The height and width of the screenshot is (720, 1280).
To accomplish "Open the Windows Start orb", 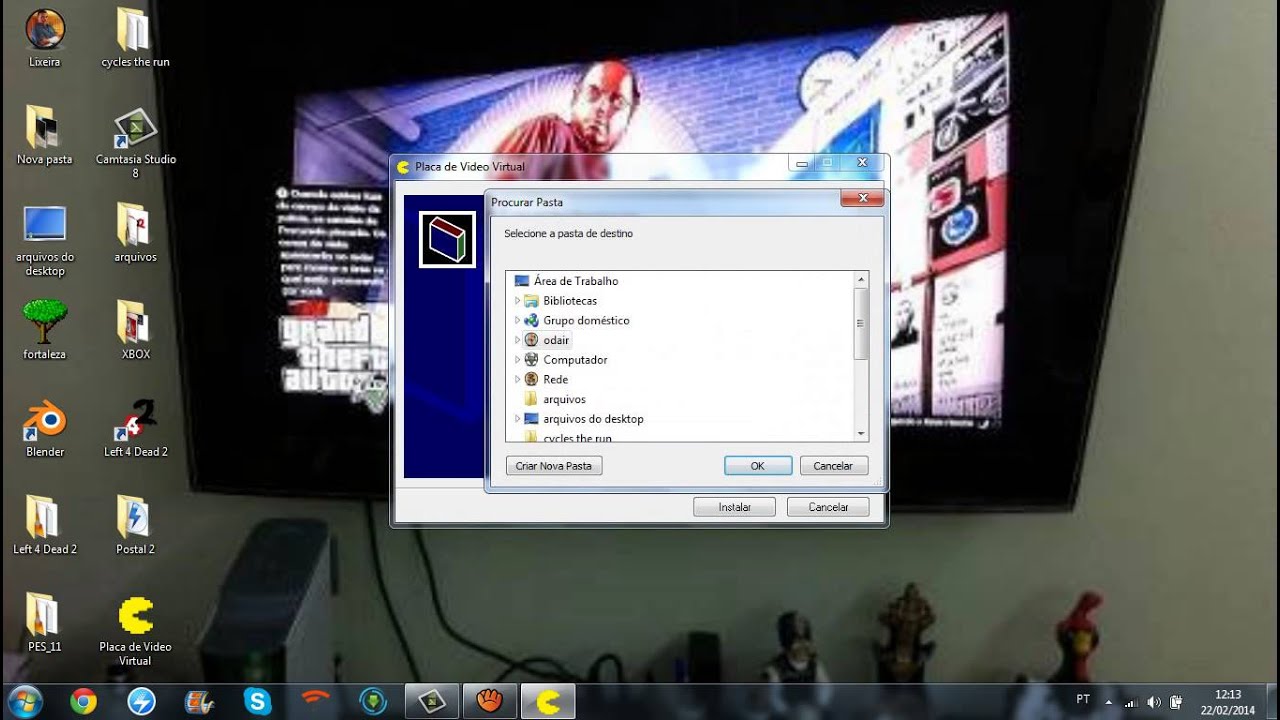I will click(x=26, y=701).
